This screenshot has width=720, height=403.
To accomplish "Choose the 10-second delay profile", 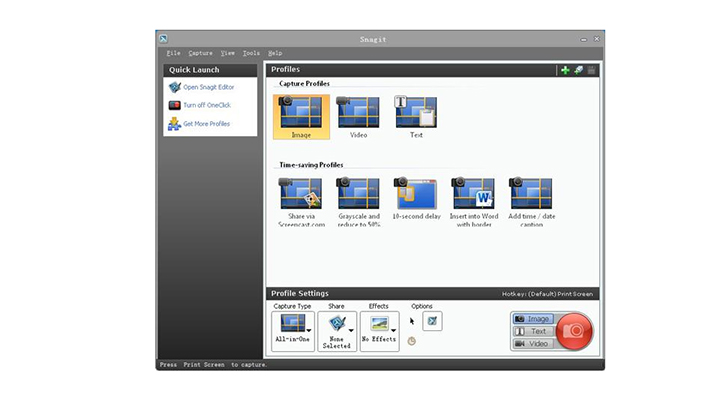I will pos(416,199).
